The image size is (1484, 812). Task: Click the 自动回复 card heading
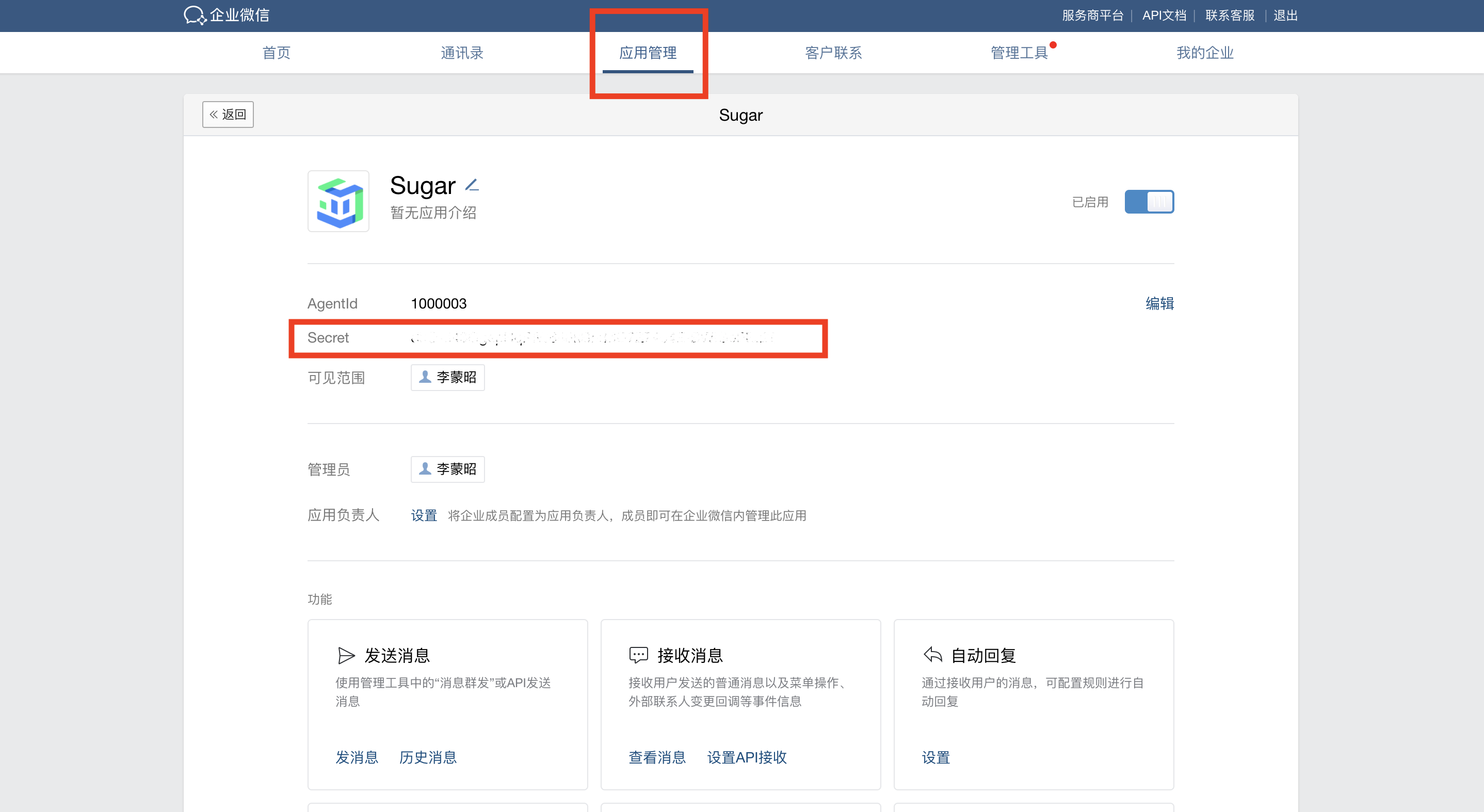click(x=983, y=655)
